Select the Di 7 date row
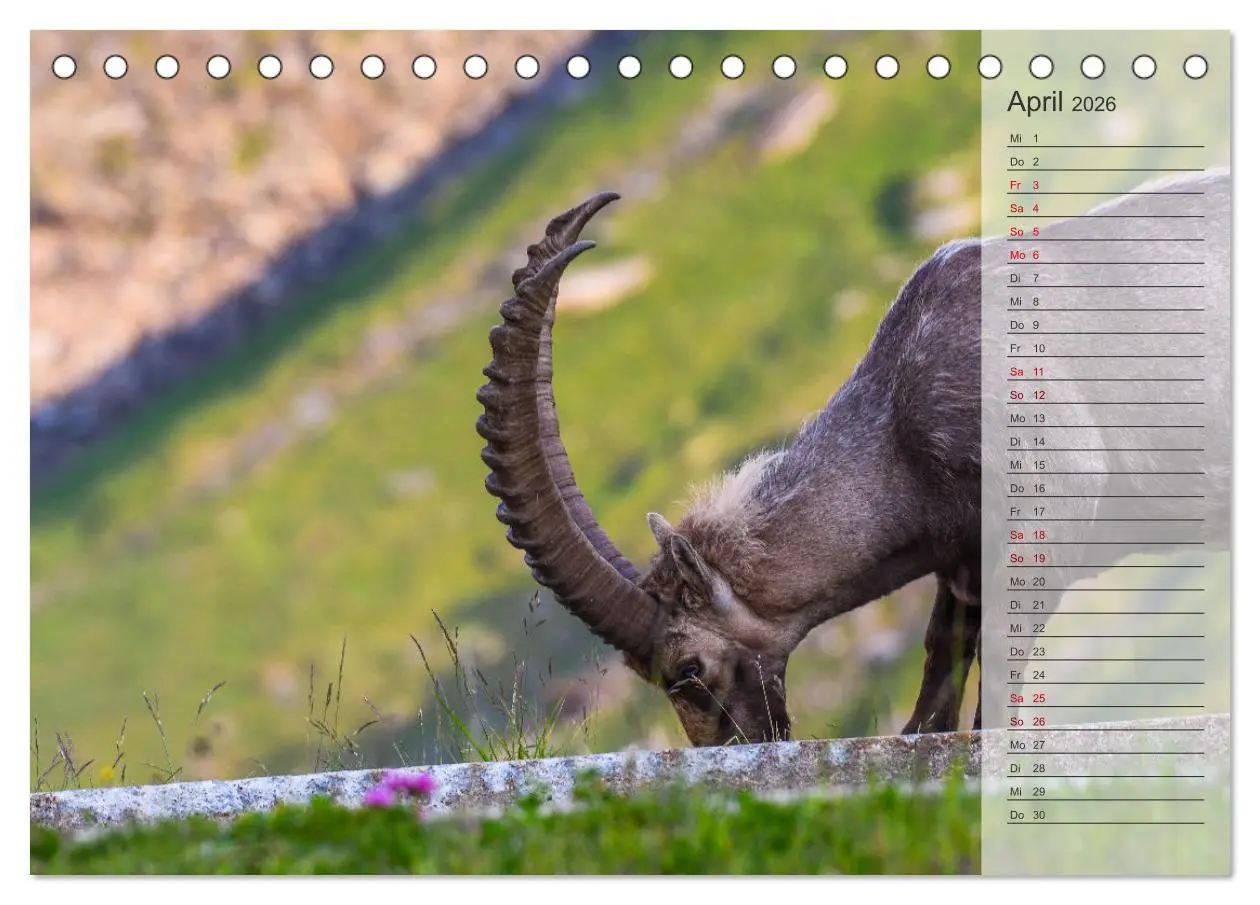 [x=1105, y=278]
